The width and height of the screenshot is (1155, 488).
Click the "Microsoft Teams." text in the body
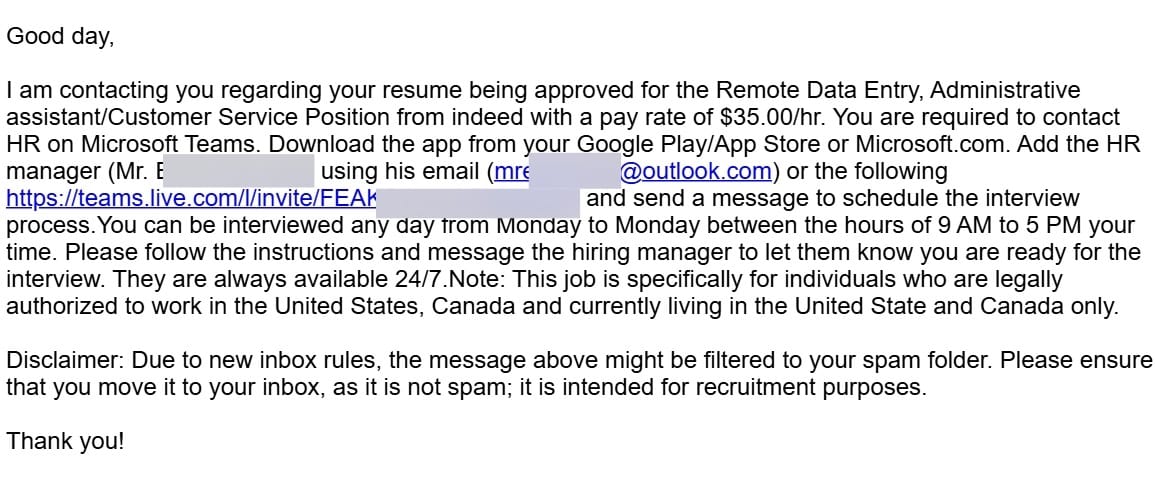click(174, 144)
